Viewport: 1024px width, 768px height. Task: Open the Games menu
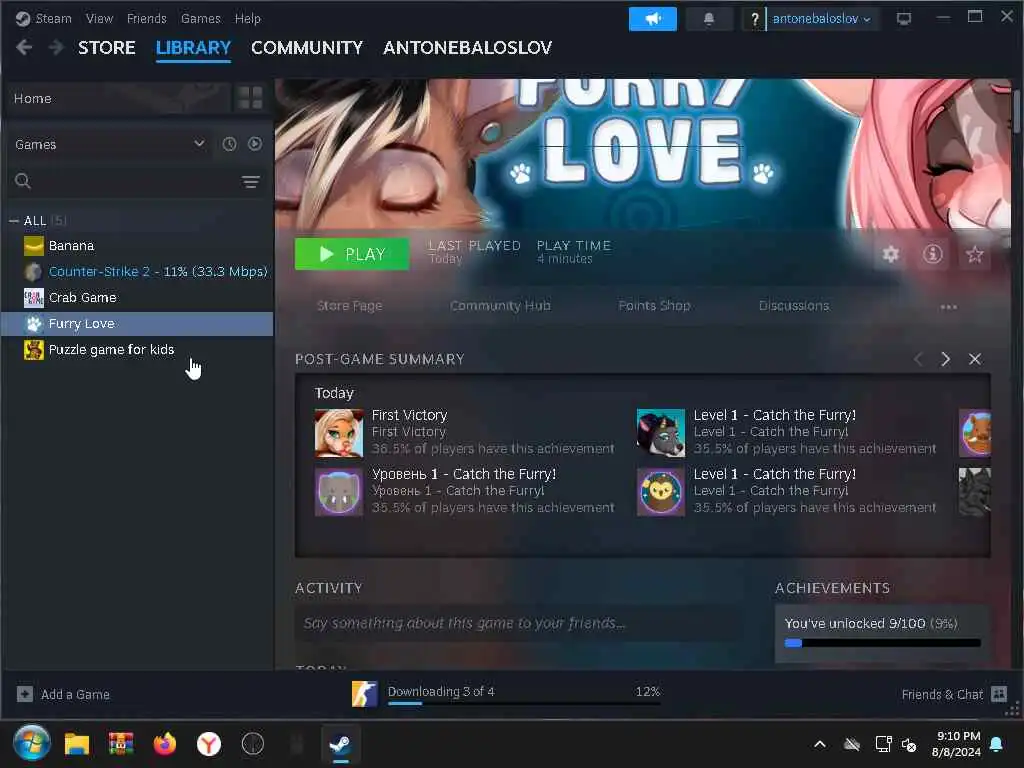[200, 19]
